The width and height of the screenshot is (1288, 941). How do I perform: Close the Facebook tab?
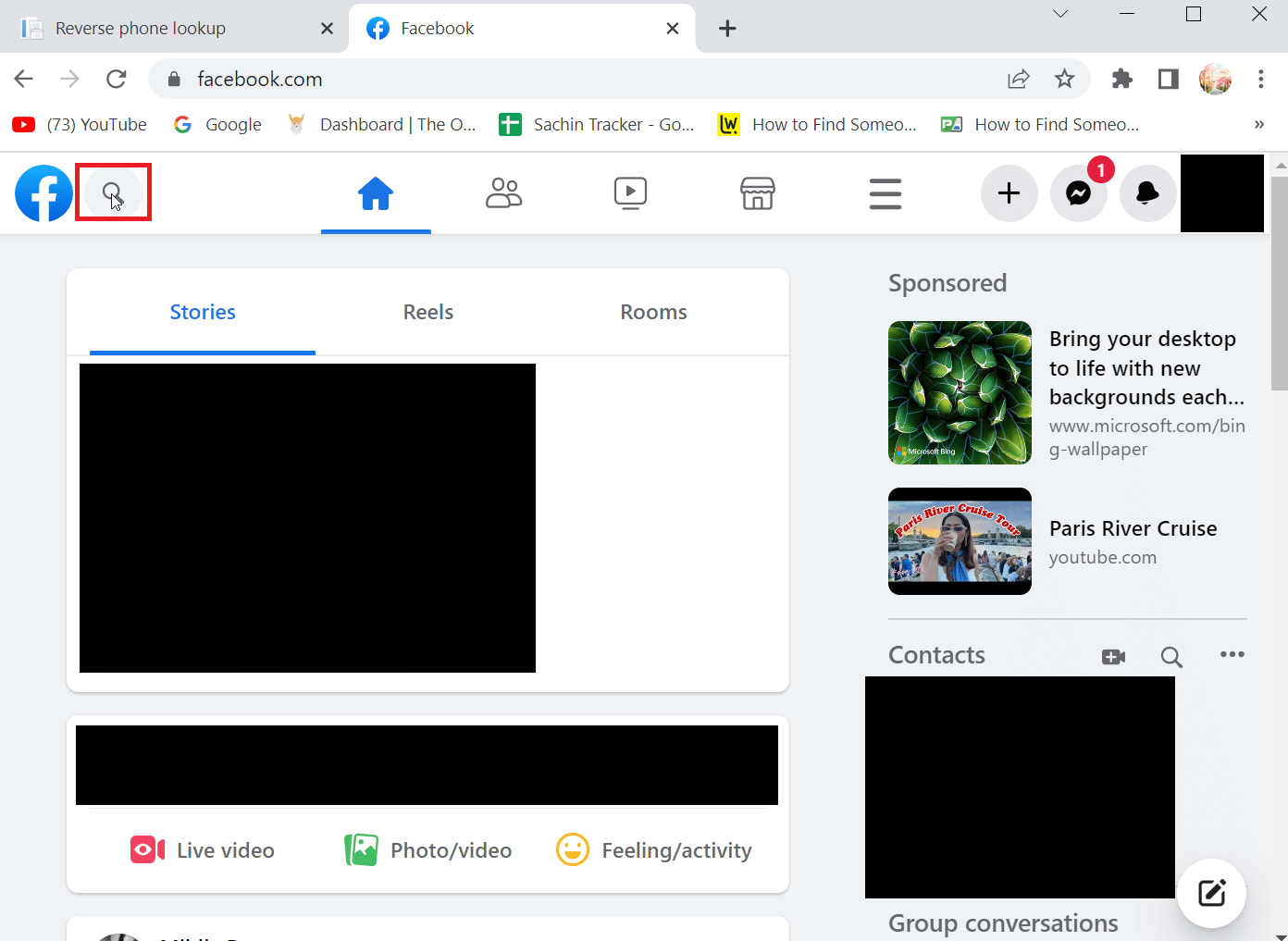coord(673,29)
